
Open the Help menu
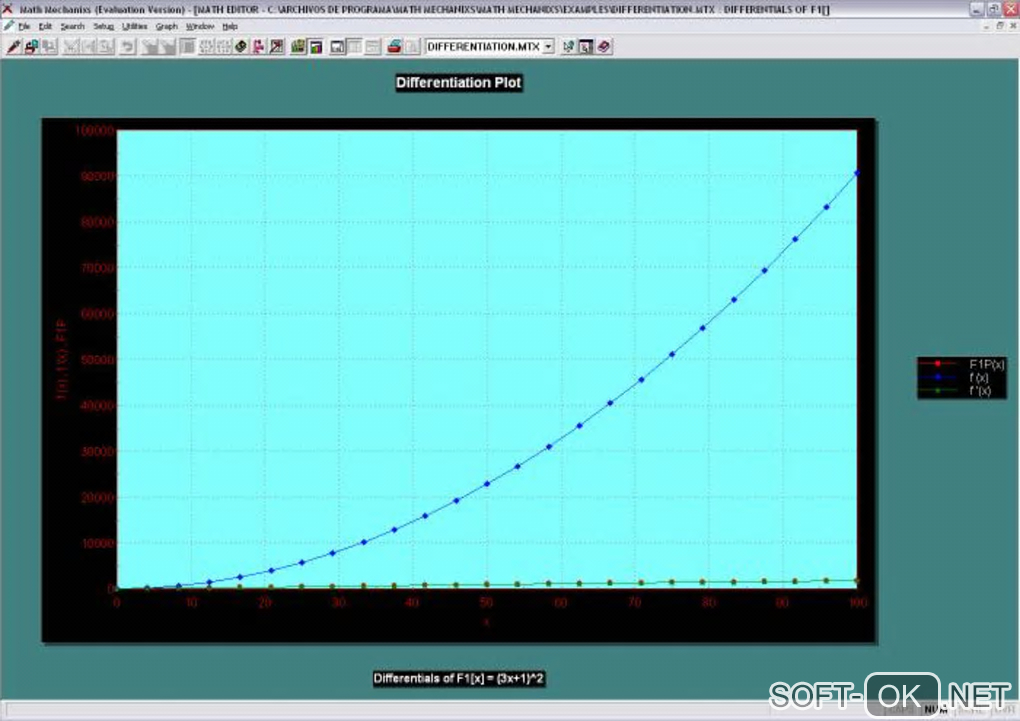click(x=230, y=27)
